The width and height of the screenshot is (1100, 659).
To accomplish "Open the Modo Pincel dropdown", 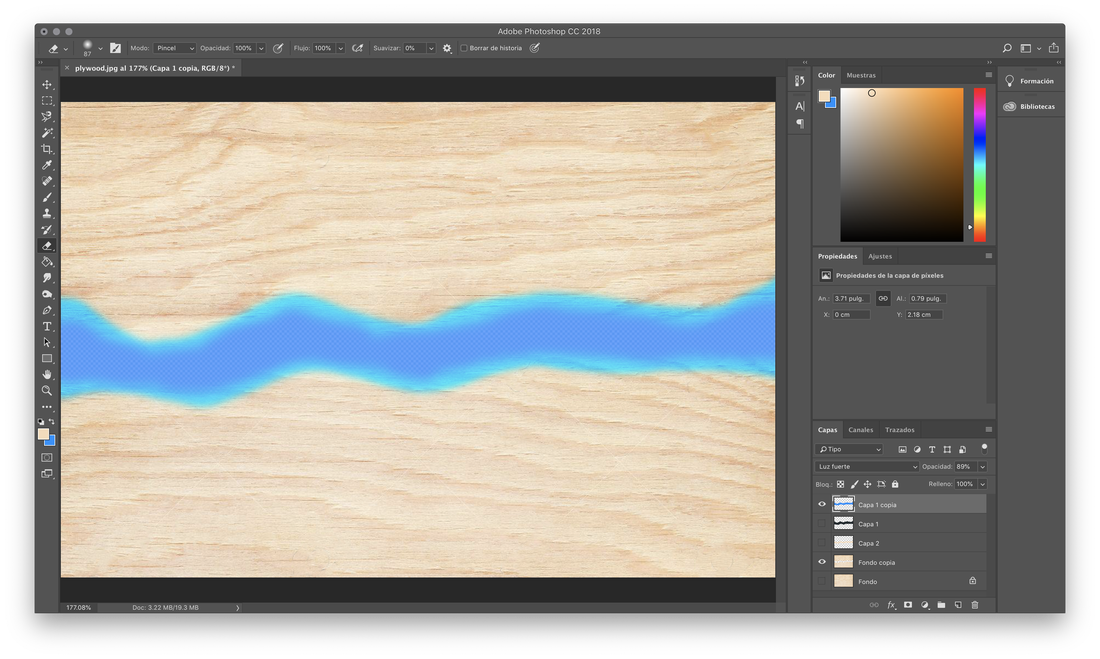I will click(175, 48).
